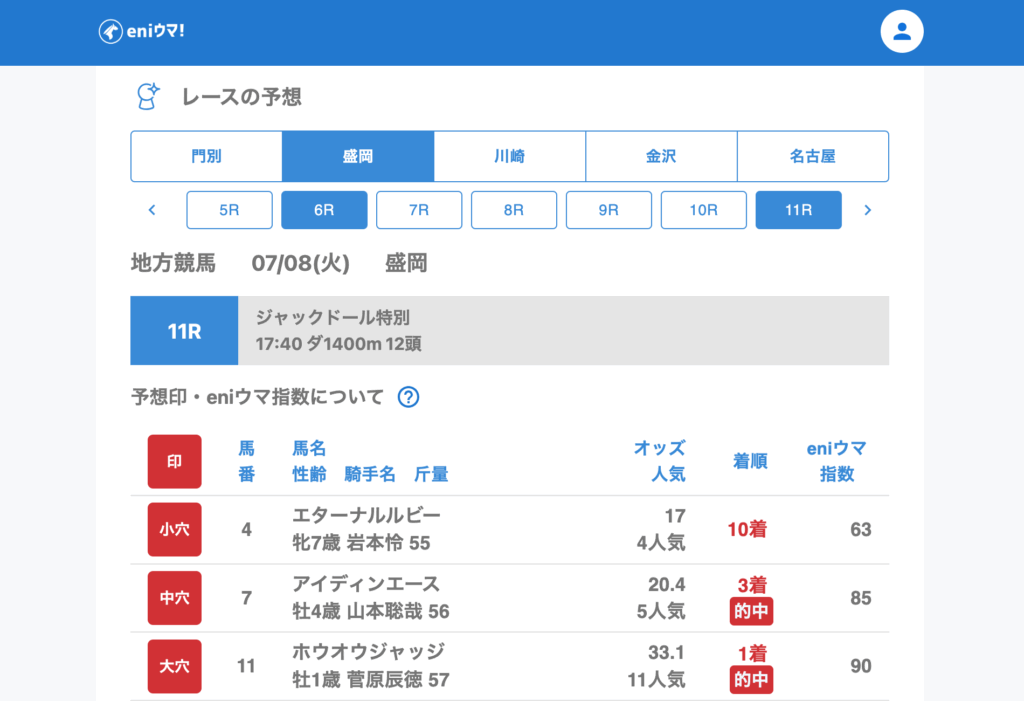The width and height of the screenshot is (1024, 701).
Task: Jump to race 9R
Action: tap(608, 210)
